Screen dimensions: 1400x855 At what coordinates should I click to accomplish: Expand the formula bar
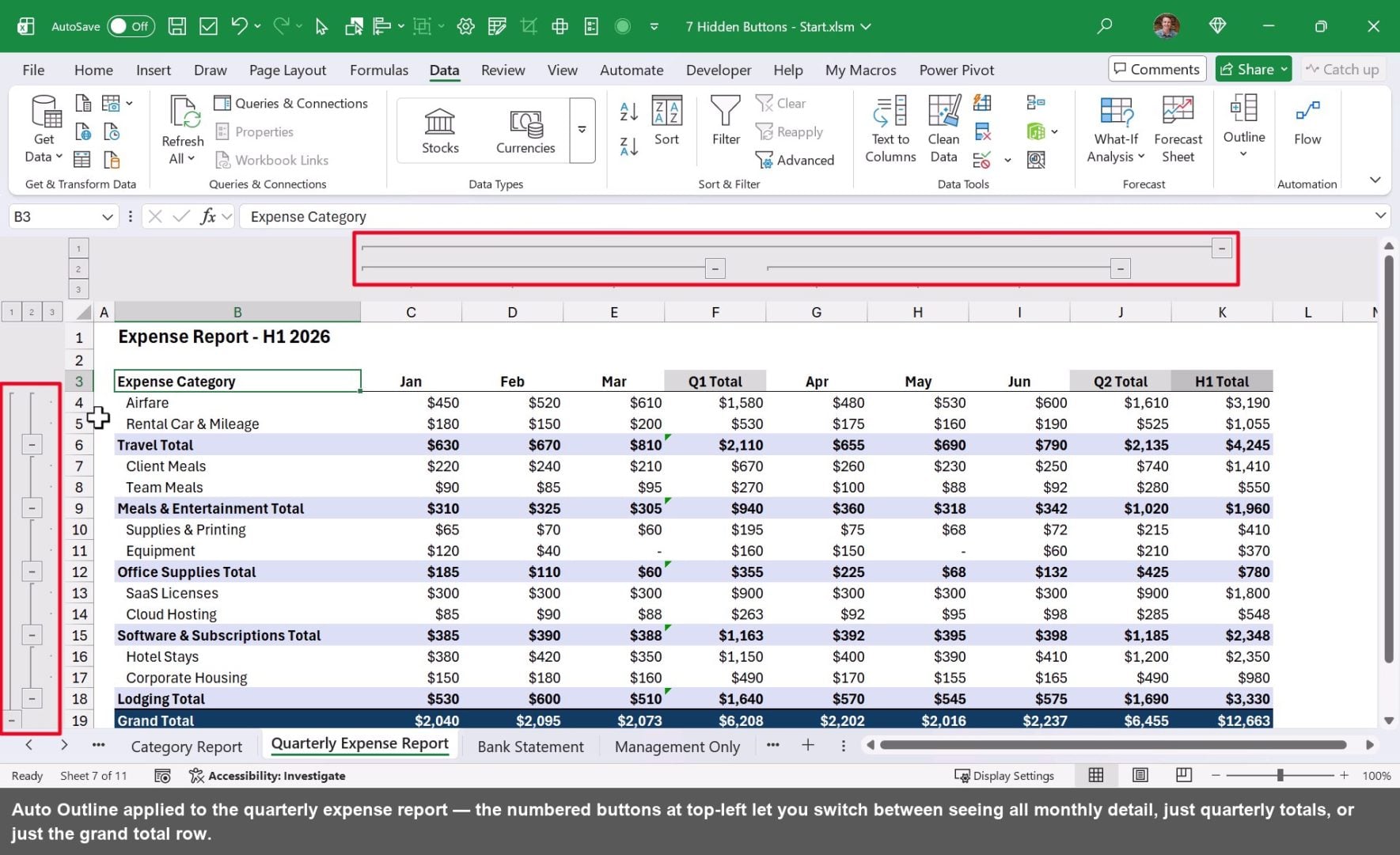1380,215
